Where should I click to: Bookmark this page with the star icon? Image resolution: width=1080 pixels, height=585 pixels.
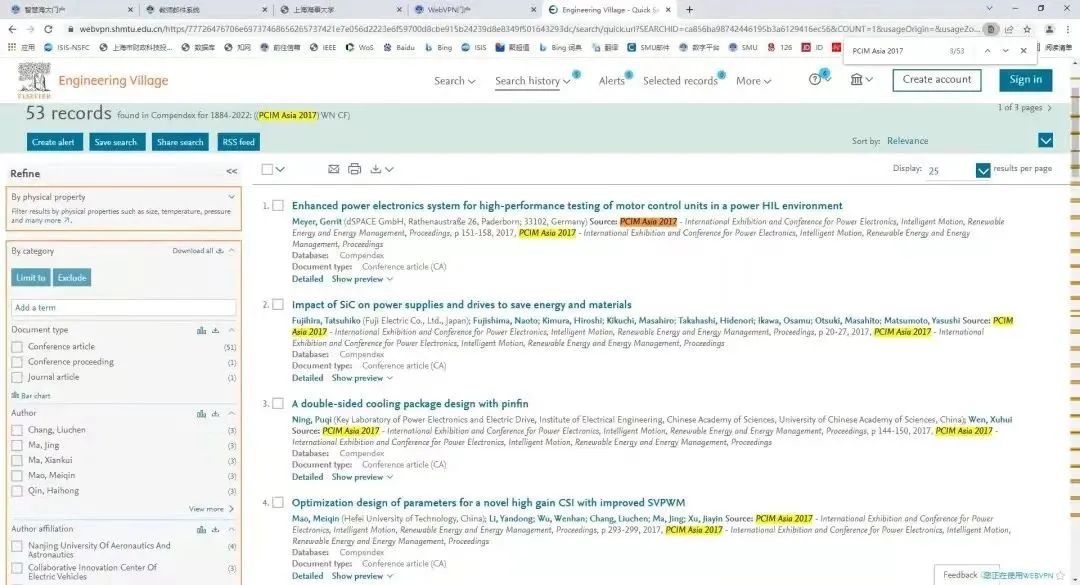click(1026, 29)
